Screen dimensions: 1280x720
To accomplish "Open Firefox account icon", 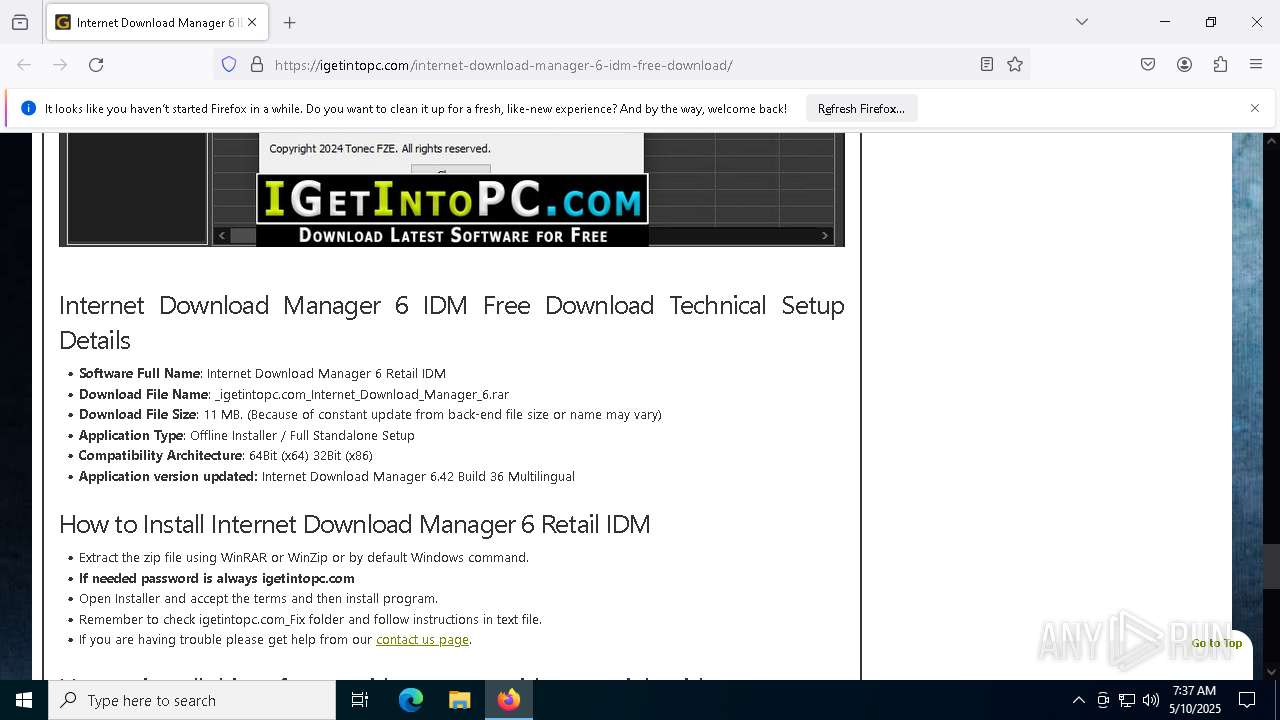I will 1184,65.
